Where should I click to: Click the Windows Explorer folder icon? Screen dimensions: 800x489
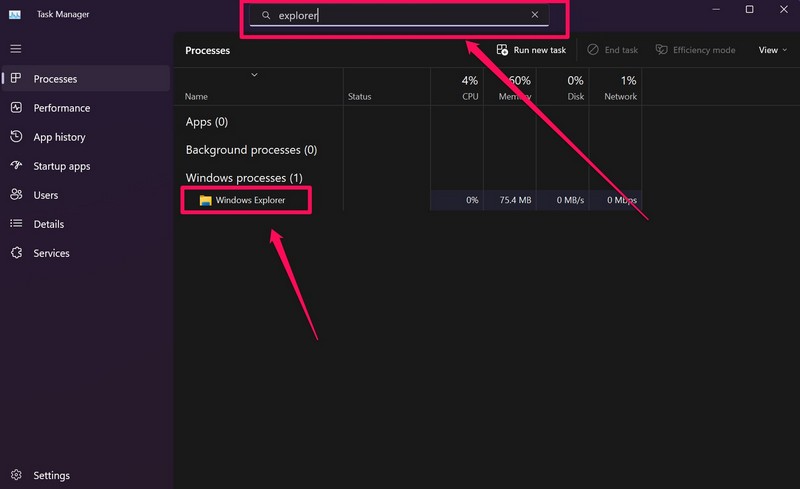205,200
